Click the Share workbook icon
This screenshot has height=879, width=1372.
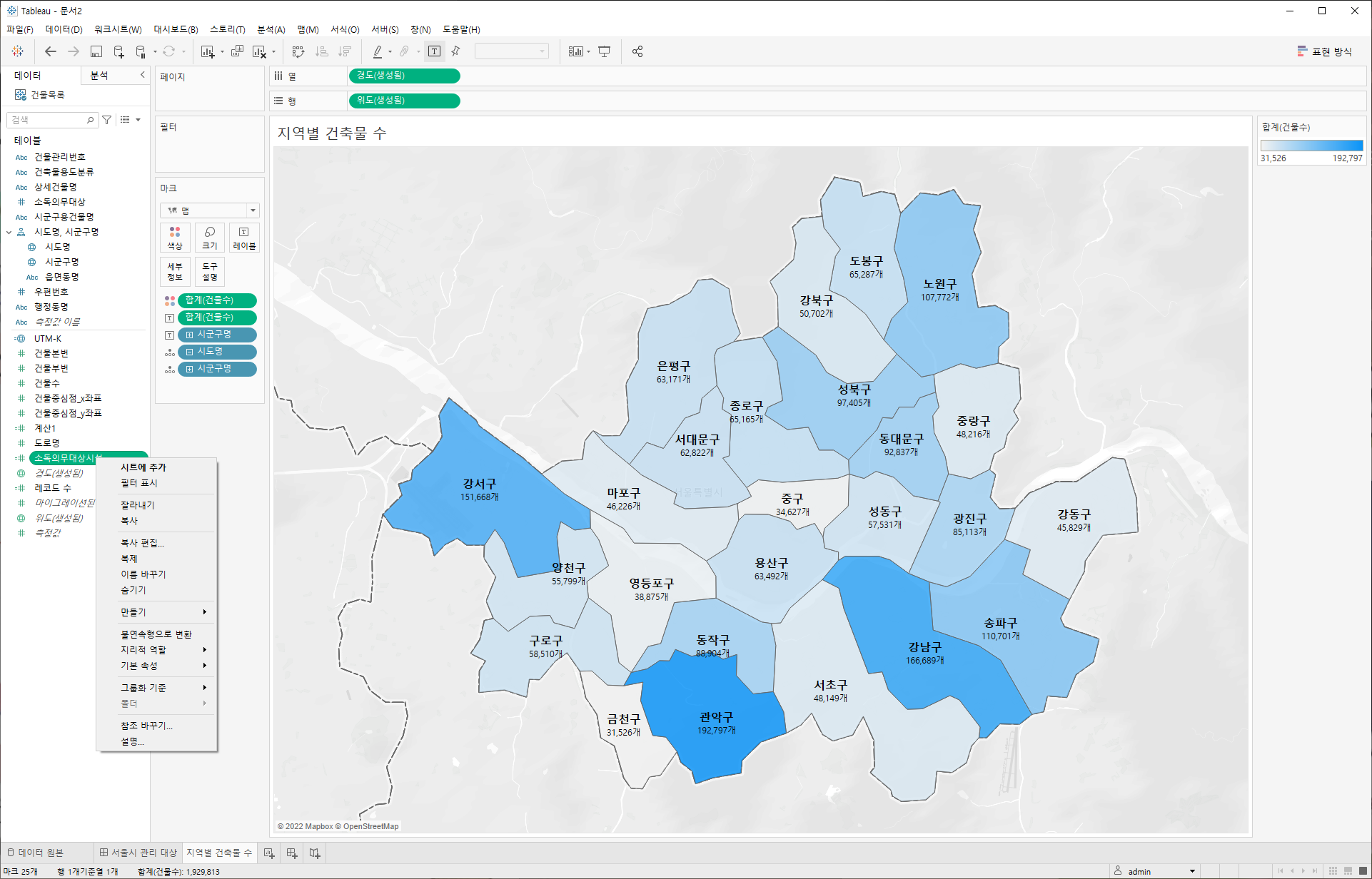pyautogui.click(x=637, y=51)
